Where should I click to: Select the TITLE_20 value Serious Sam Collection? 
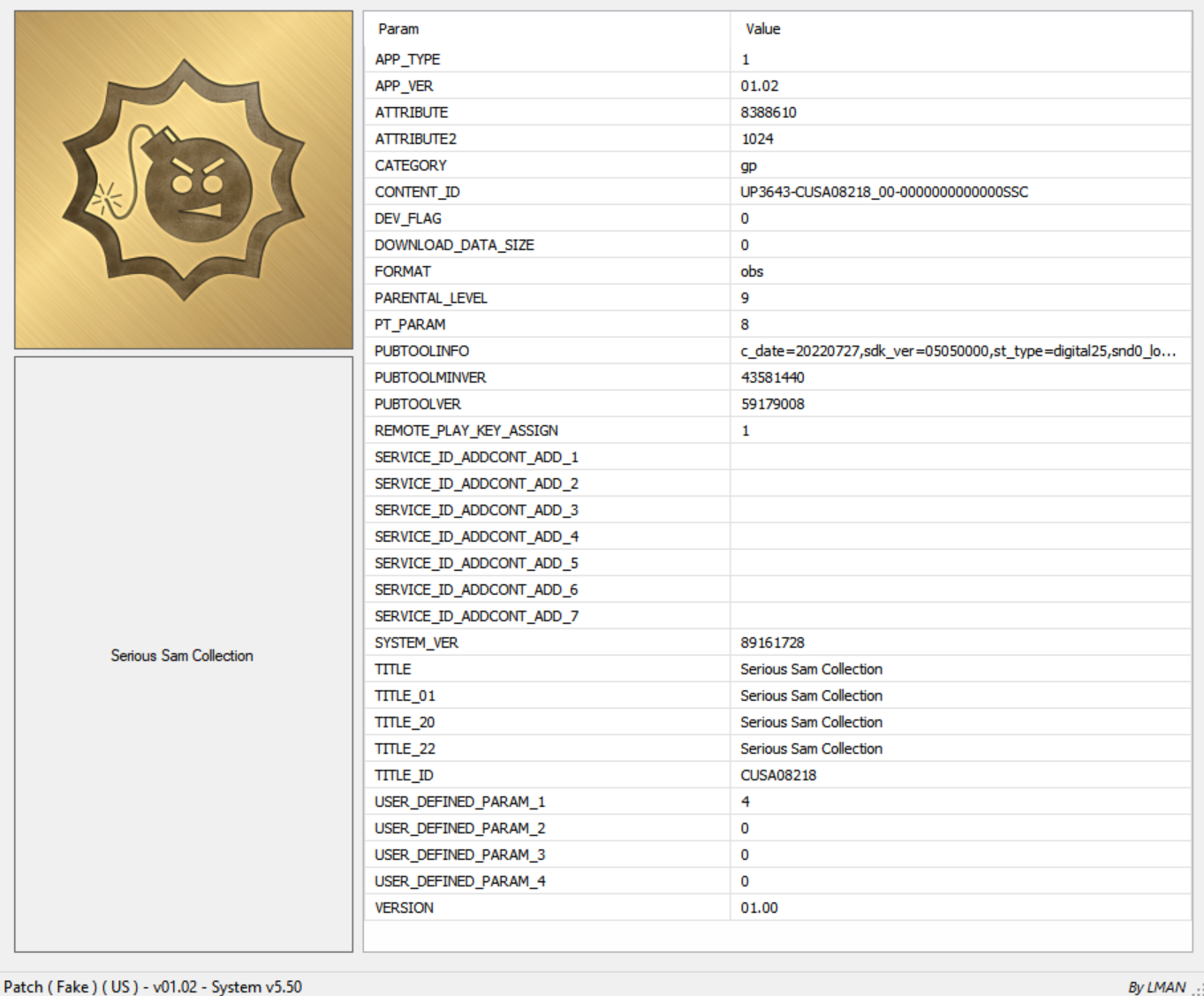812,722
